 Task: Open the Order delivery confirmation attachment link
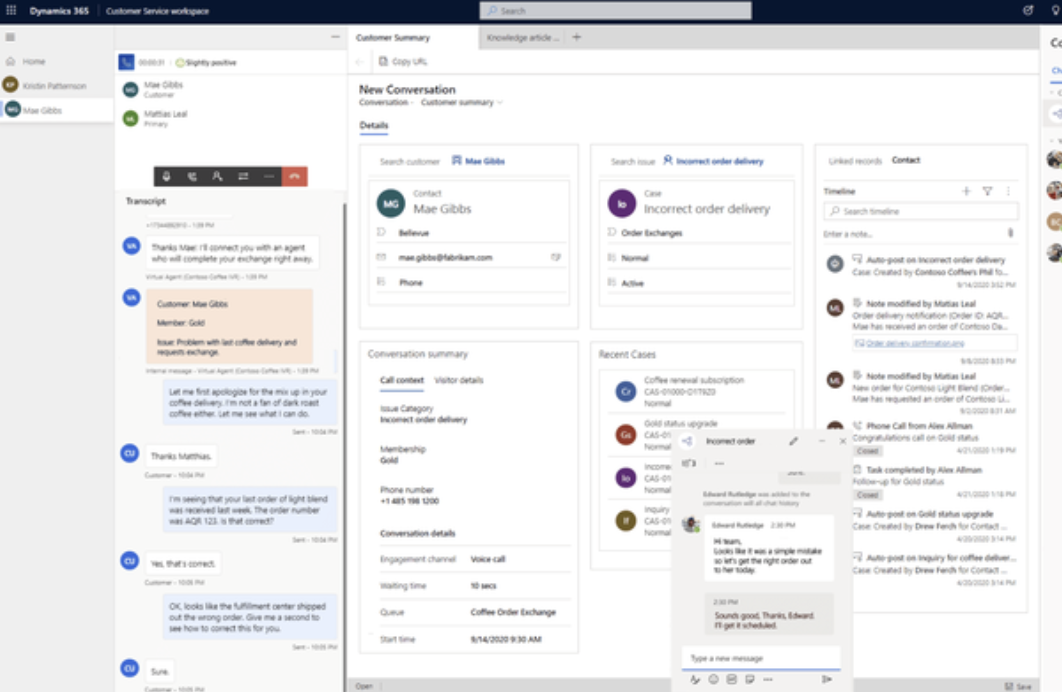914,343
